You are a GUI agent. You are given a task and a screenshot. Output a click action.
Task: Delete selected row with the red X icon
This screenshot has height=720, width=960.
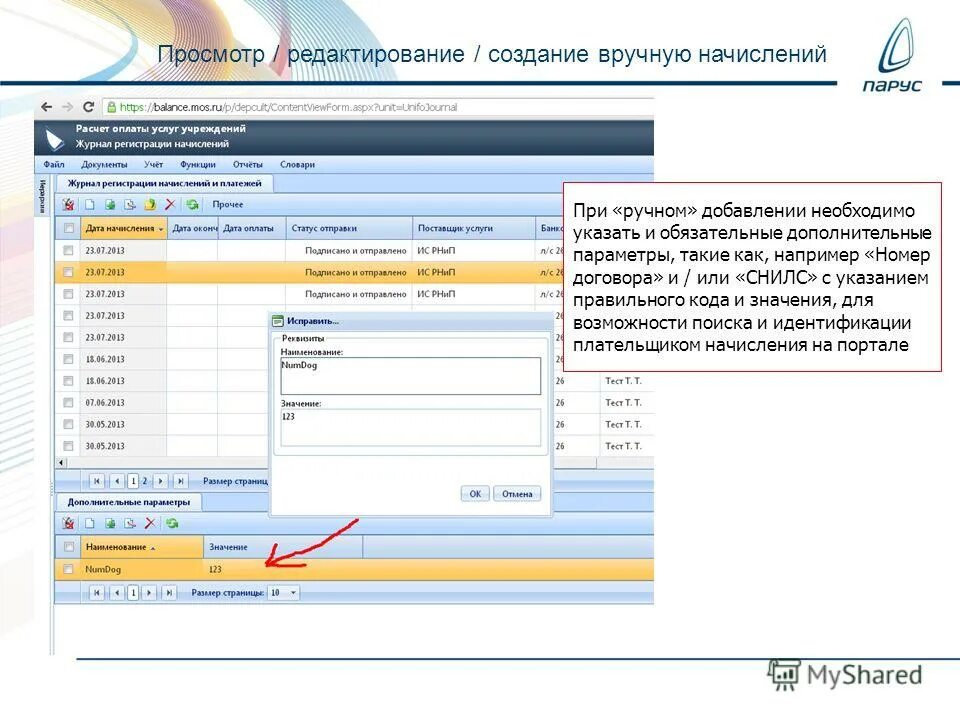(168, 202)
